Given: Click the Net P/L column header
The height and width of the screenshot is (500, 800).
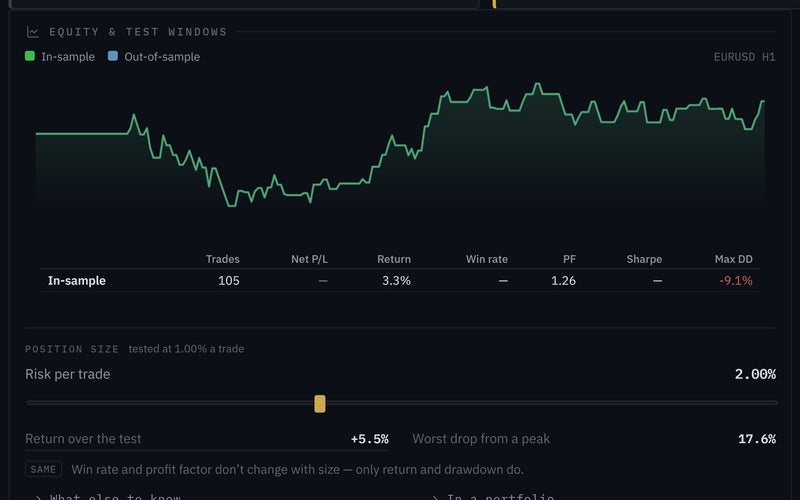Looking at the screenshot, I should pos(309,259).
